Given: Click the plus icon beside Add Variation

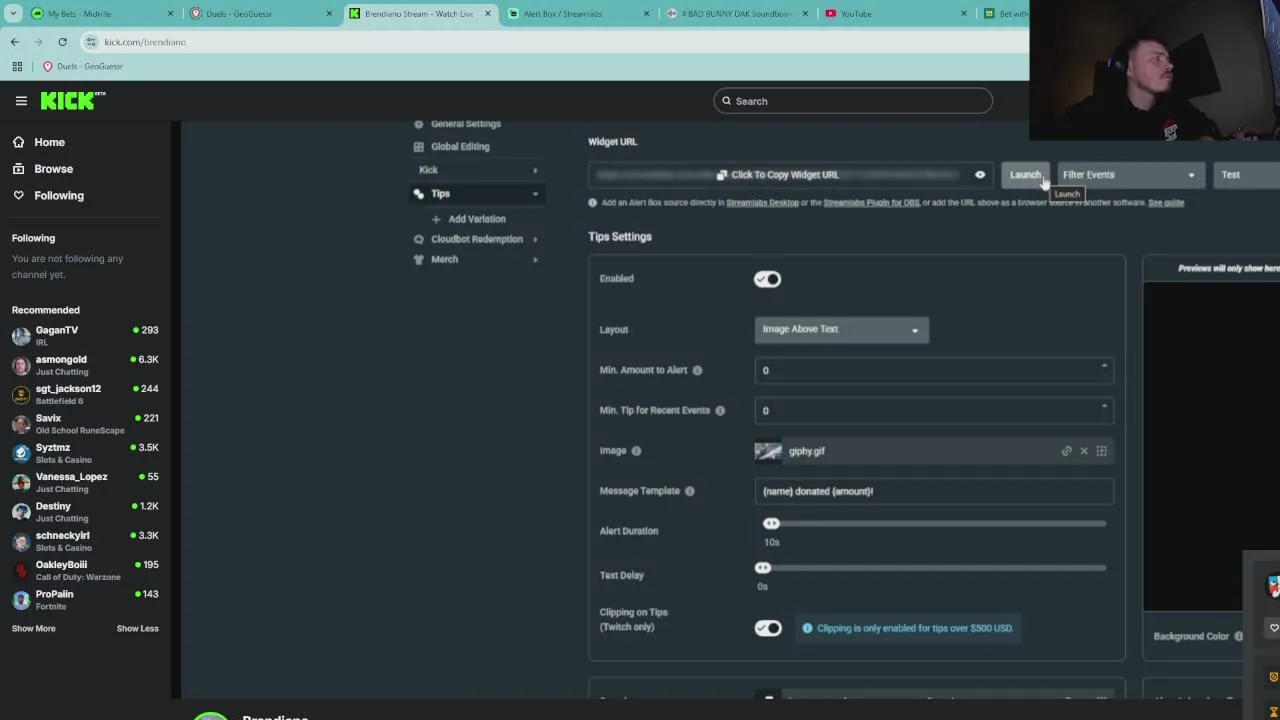Looking at the screenshot, I should (436, 219).
